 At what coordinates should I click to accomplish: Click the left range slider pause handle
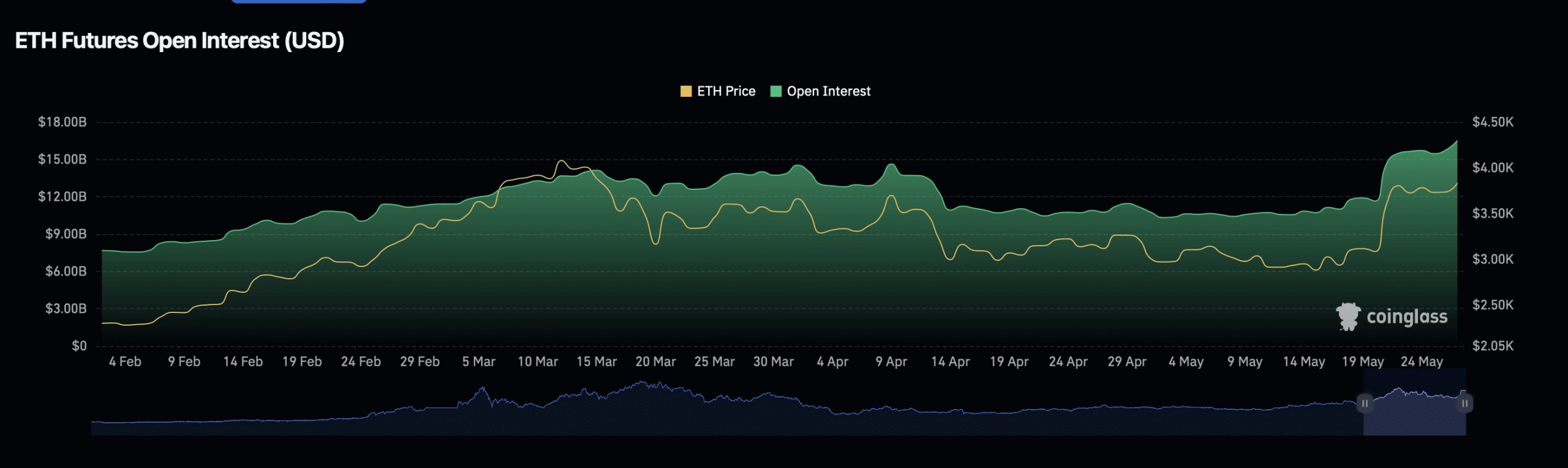(x=1365, y=404)
